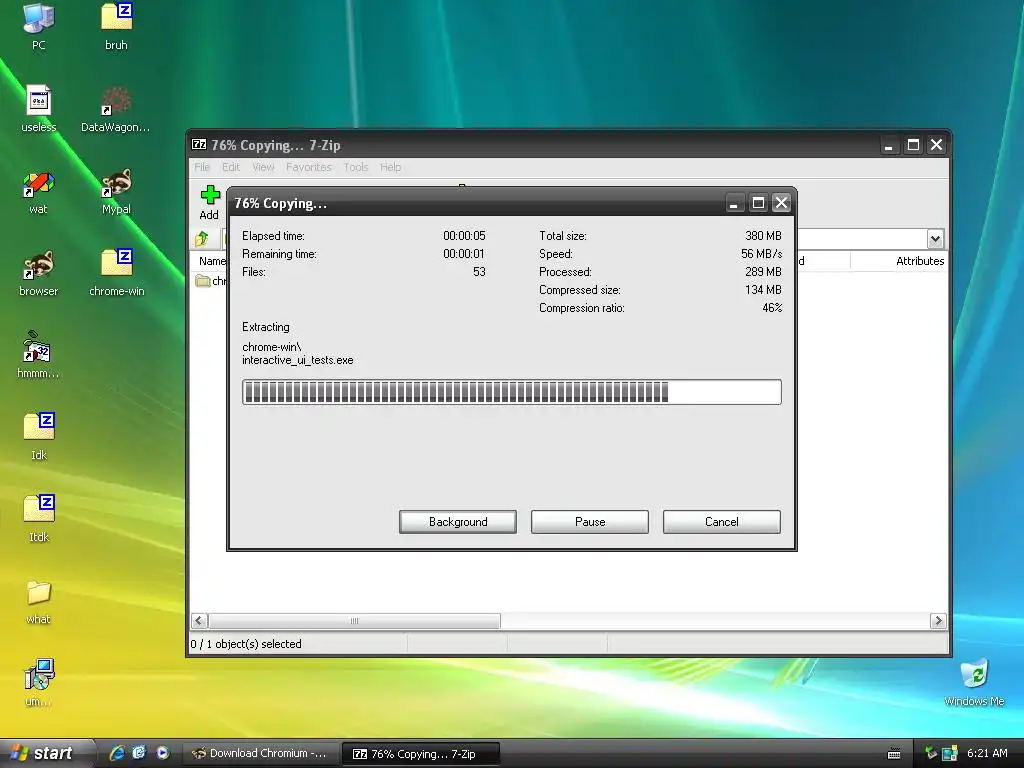Image resolution: width=1024 pixels, height=768 pixels.
Task: Cancel the copying operation
Action: 722,522
